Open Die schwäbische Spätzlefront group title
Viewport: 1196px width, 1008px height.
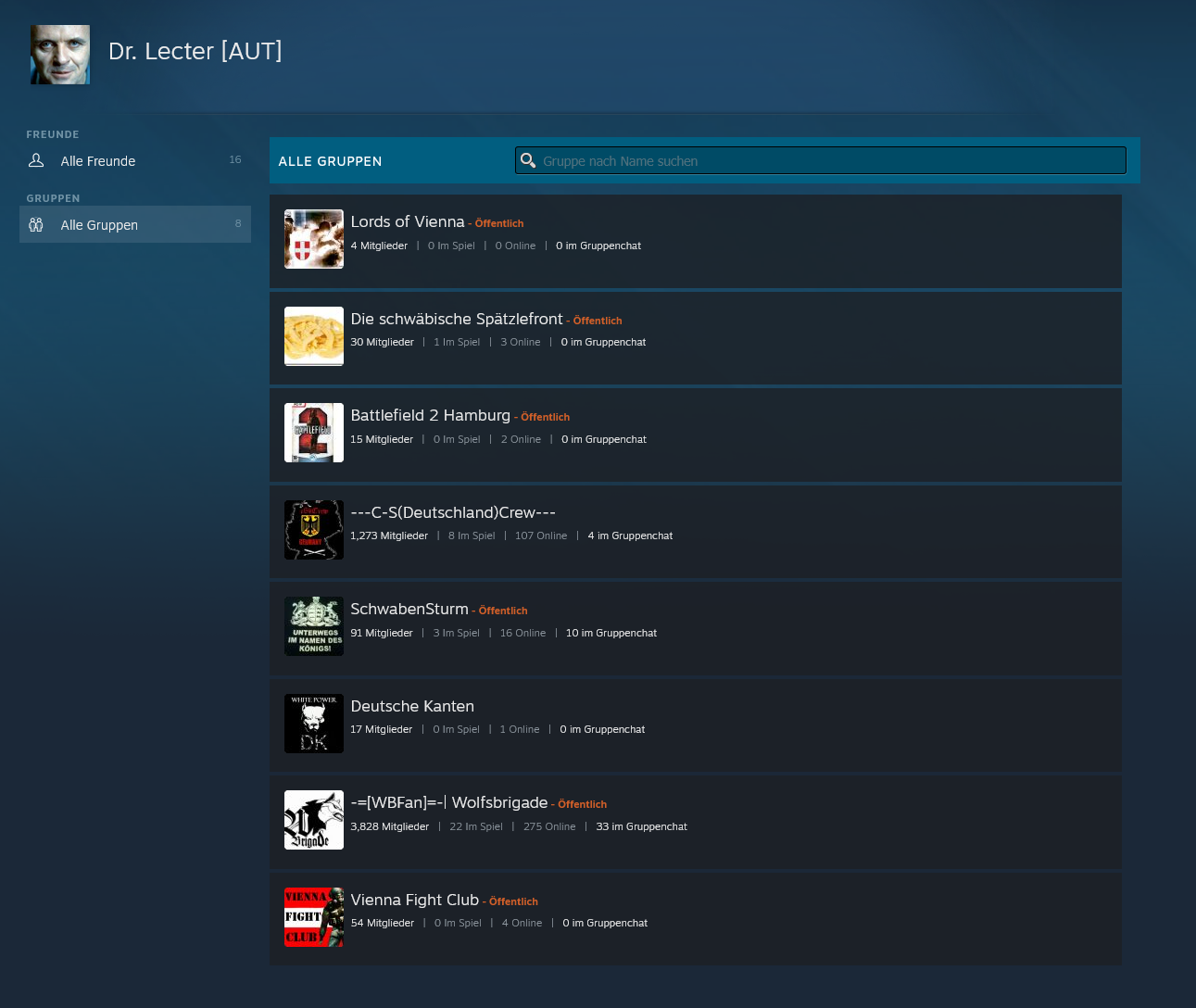tap(456, 320)
